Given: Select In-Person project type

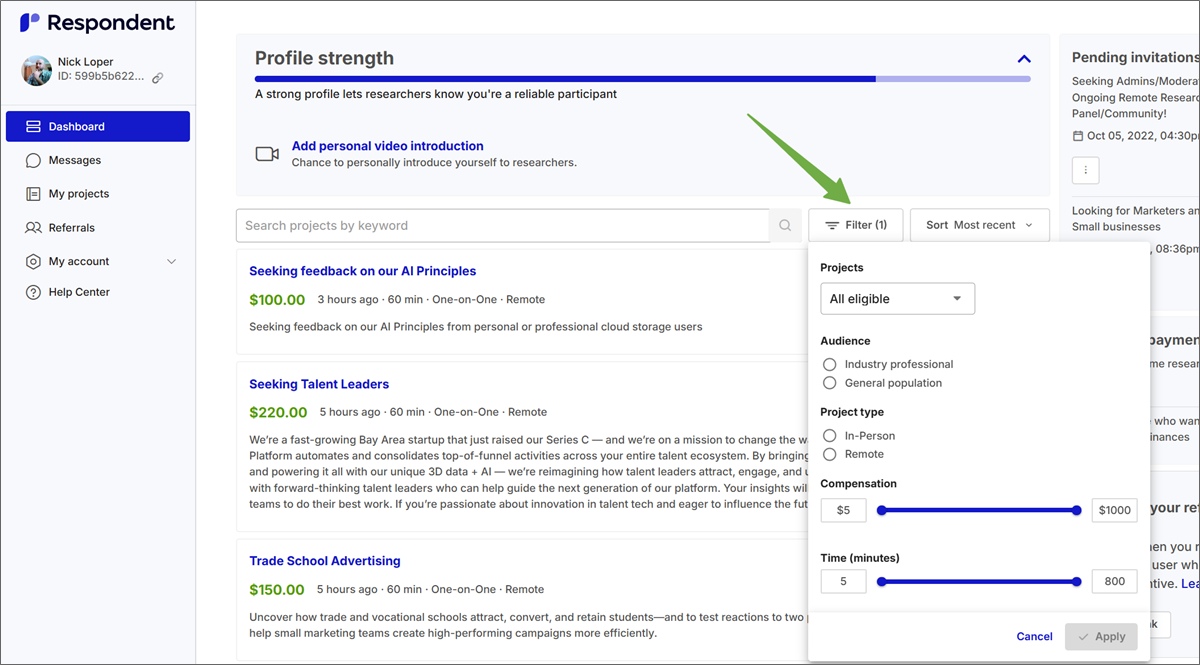Looking at the screenshot, I should click(829, 436).
